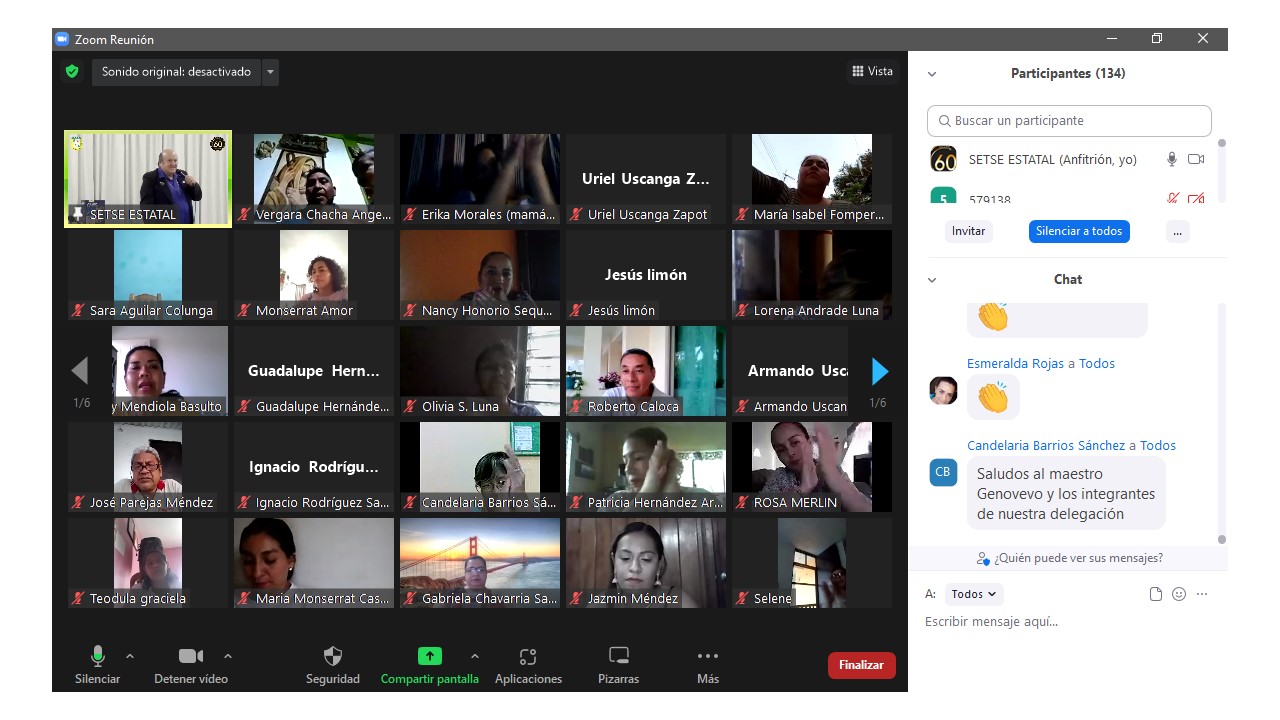The image size is (1280, 720).
Task: Click the green encryption shield icon
Action: point(72,72)
